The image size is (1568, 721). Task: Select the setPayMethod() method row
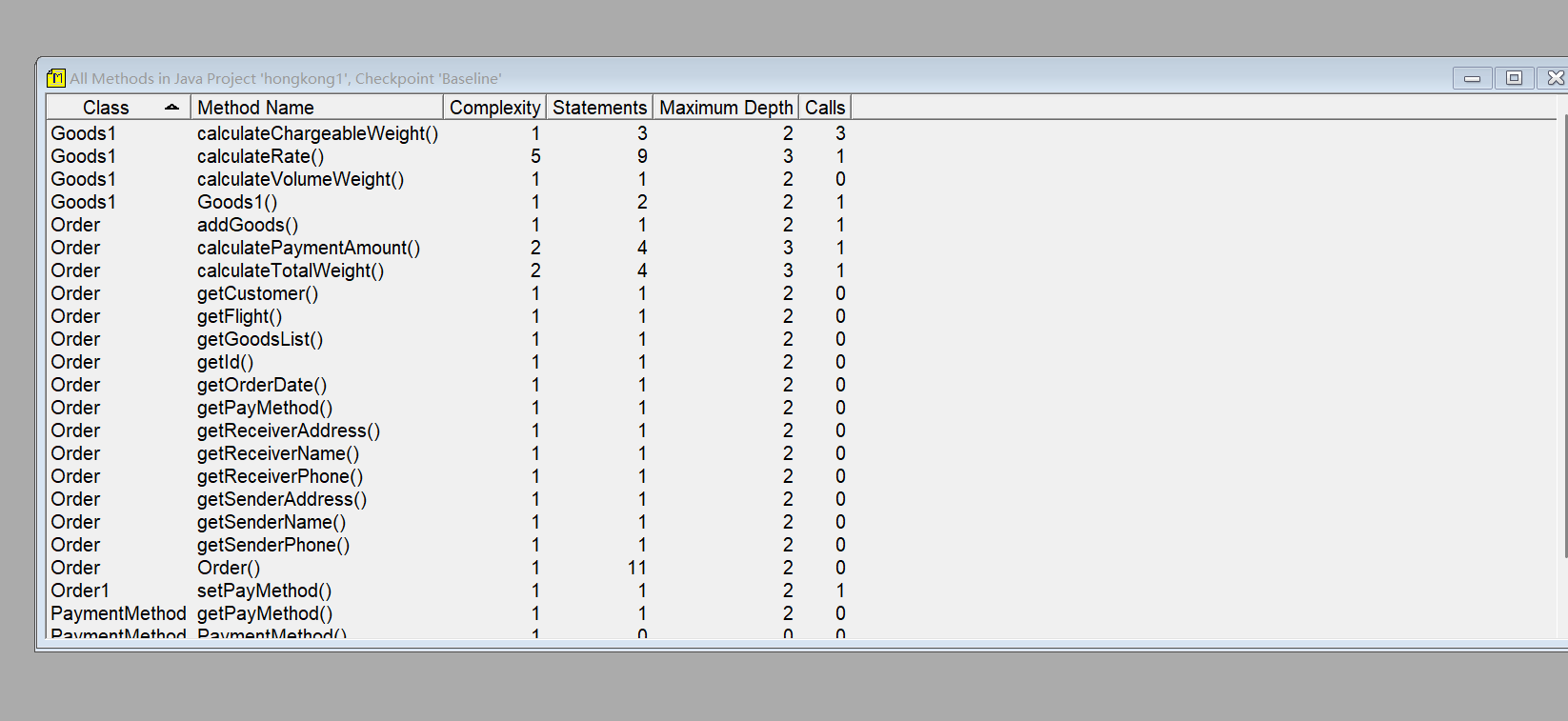pyautogui.click(x=448, y=591)
